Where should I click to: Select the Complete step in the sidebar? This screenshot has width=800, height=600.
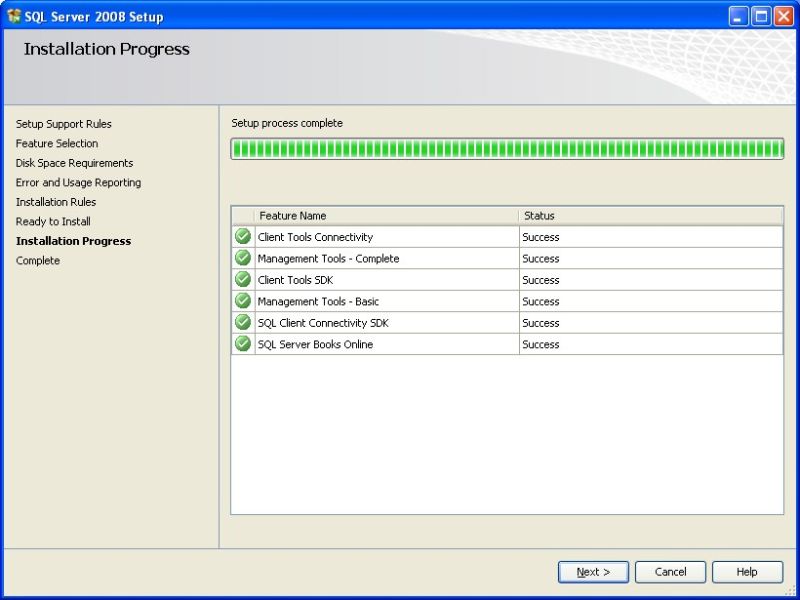tap(37, 260)
